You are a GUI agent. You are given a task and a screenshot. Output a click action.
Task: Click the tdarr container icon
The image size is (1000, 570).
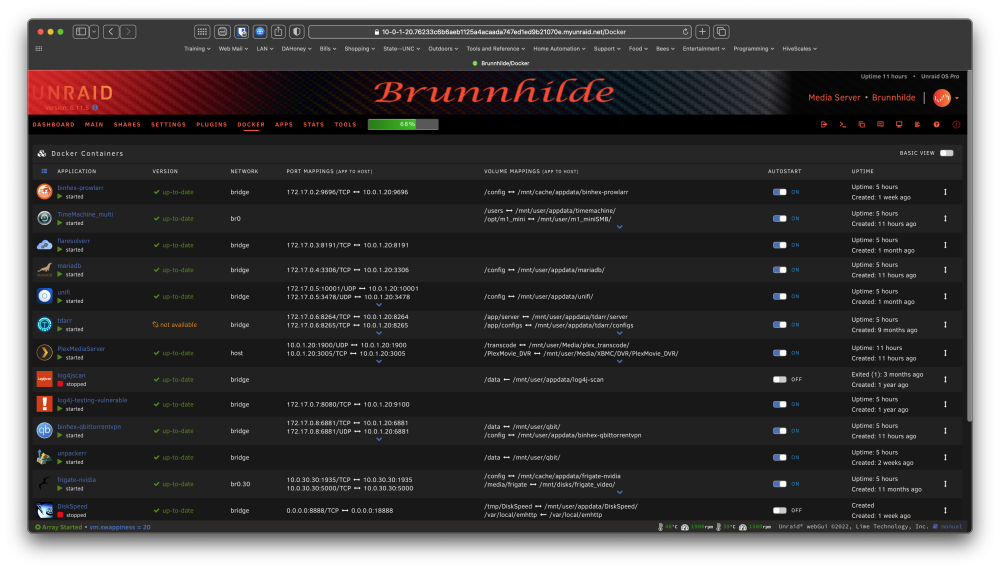click(44, 325)
